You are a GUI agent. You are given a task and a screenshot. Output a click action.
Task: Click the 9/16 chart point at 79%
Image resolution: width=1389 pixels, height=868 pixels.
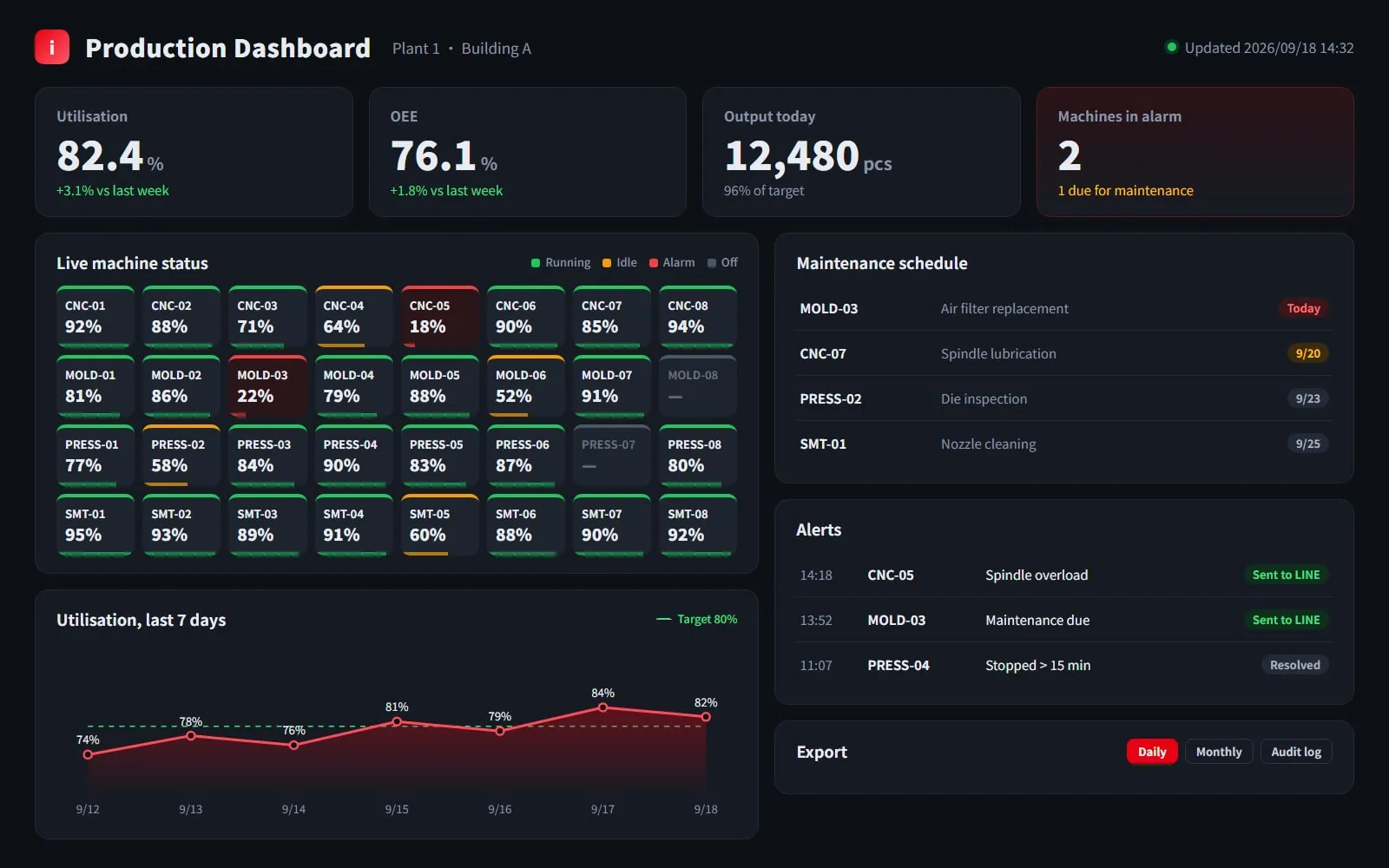500,731
